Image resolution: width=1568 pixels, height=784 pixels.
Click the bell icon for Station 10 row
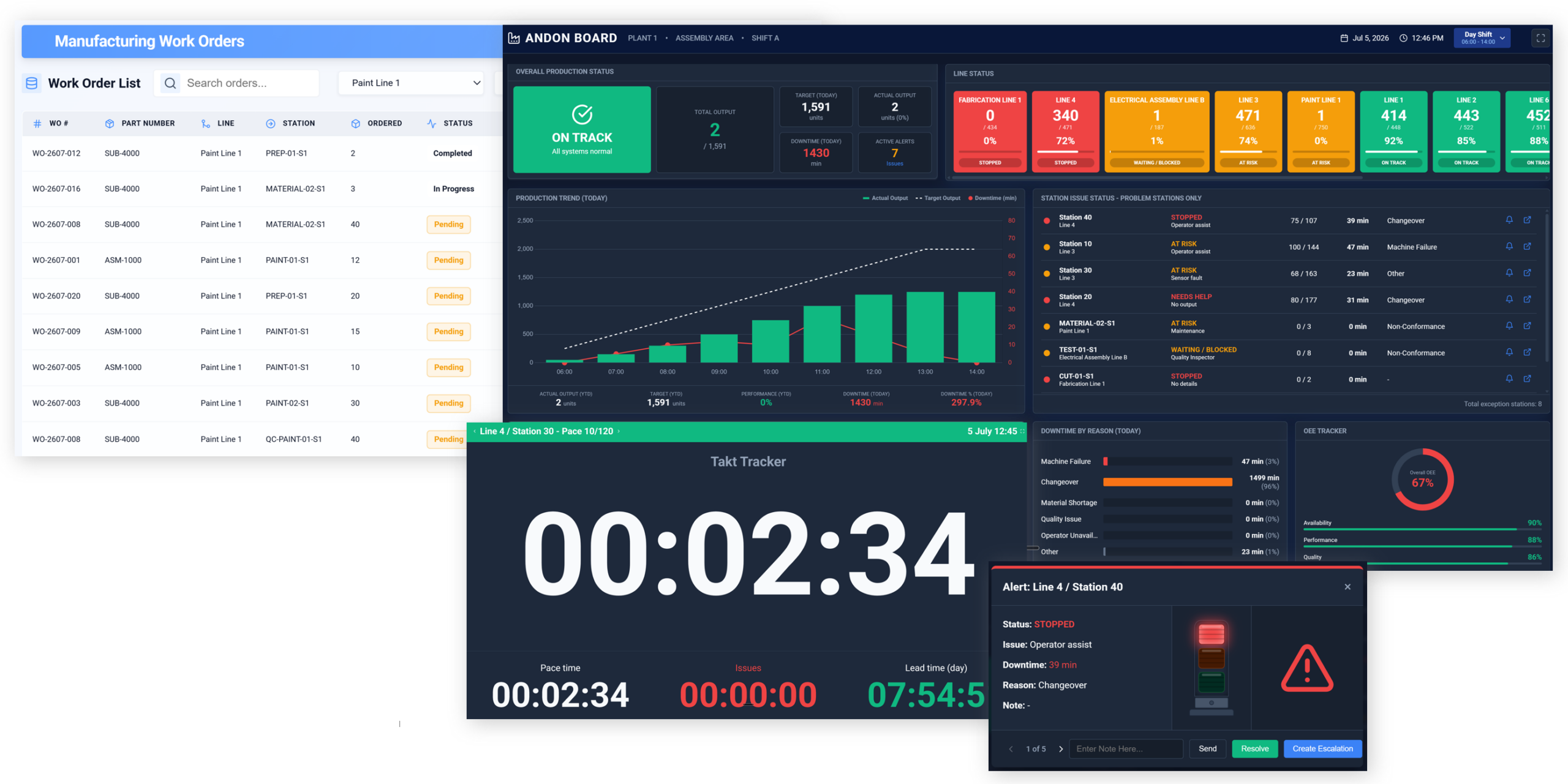1509,246
